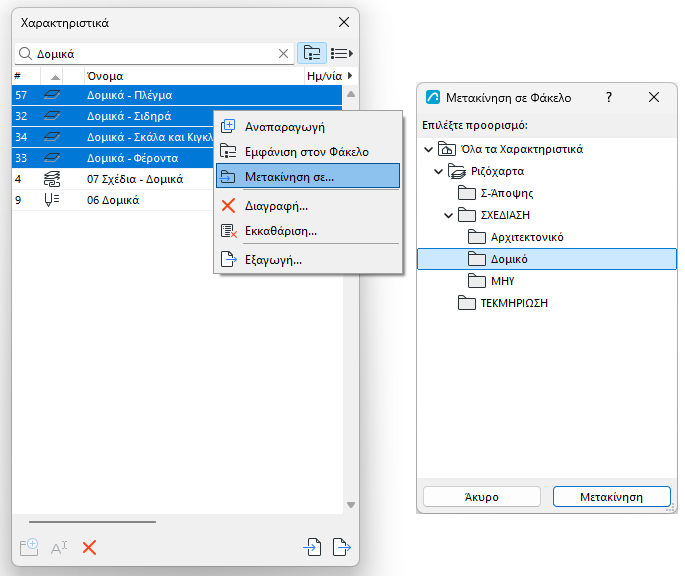Choose Εξαγωγή... from context menu
Viewport: 685px width, 576px height.
(308, 260)
